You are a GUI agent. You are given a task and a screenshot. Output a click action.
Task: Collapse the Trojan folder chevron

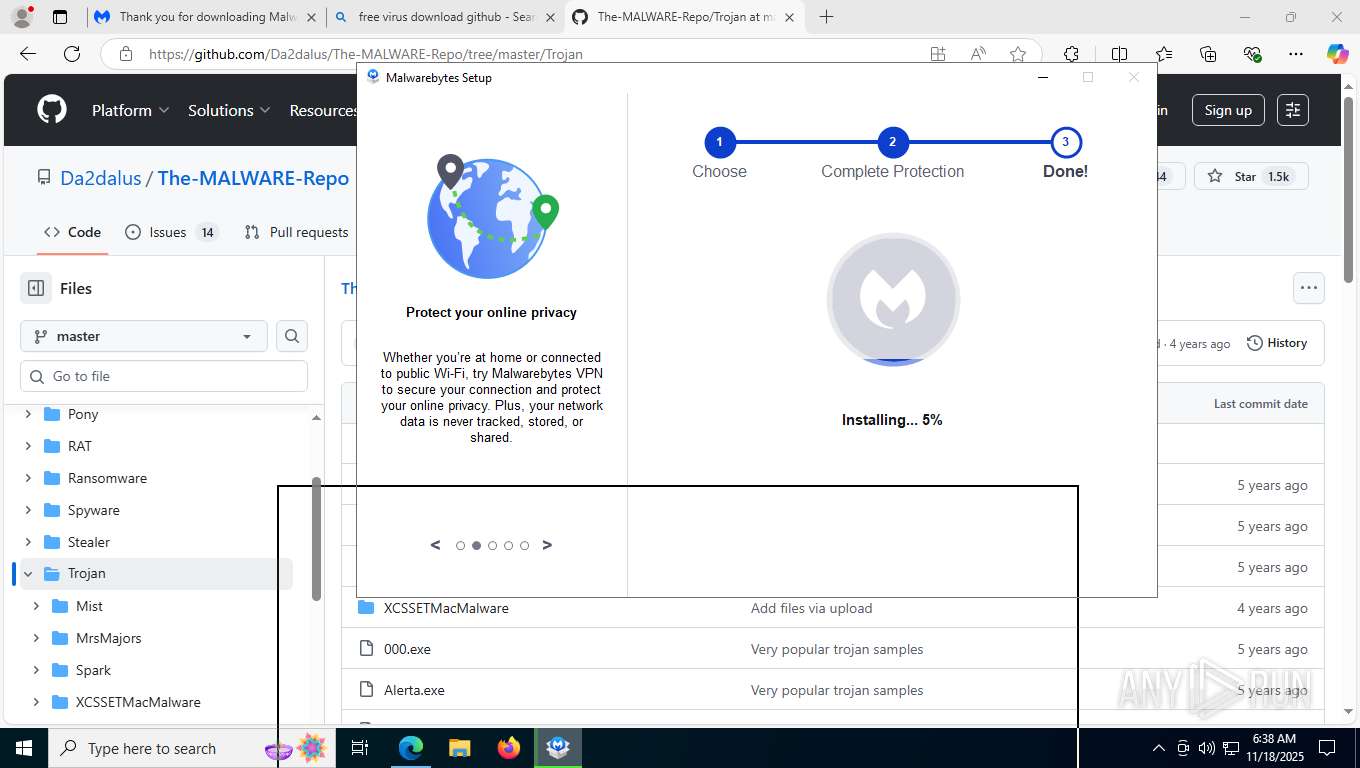coord(28,574)
